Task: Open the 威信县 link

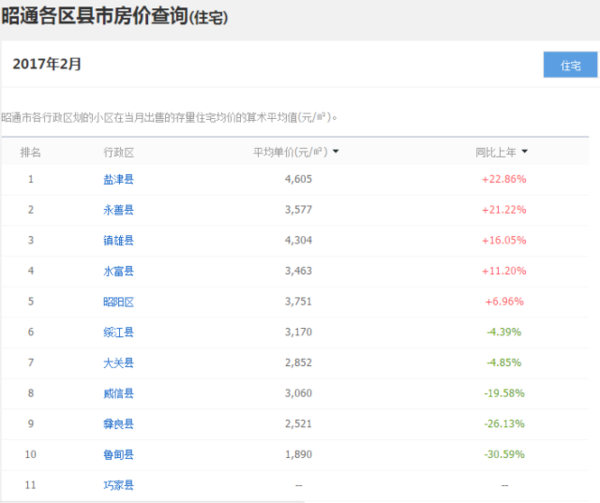Action: [x=118, y=393]
